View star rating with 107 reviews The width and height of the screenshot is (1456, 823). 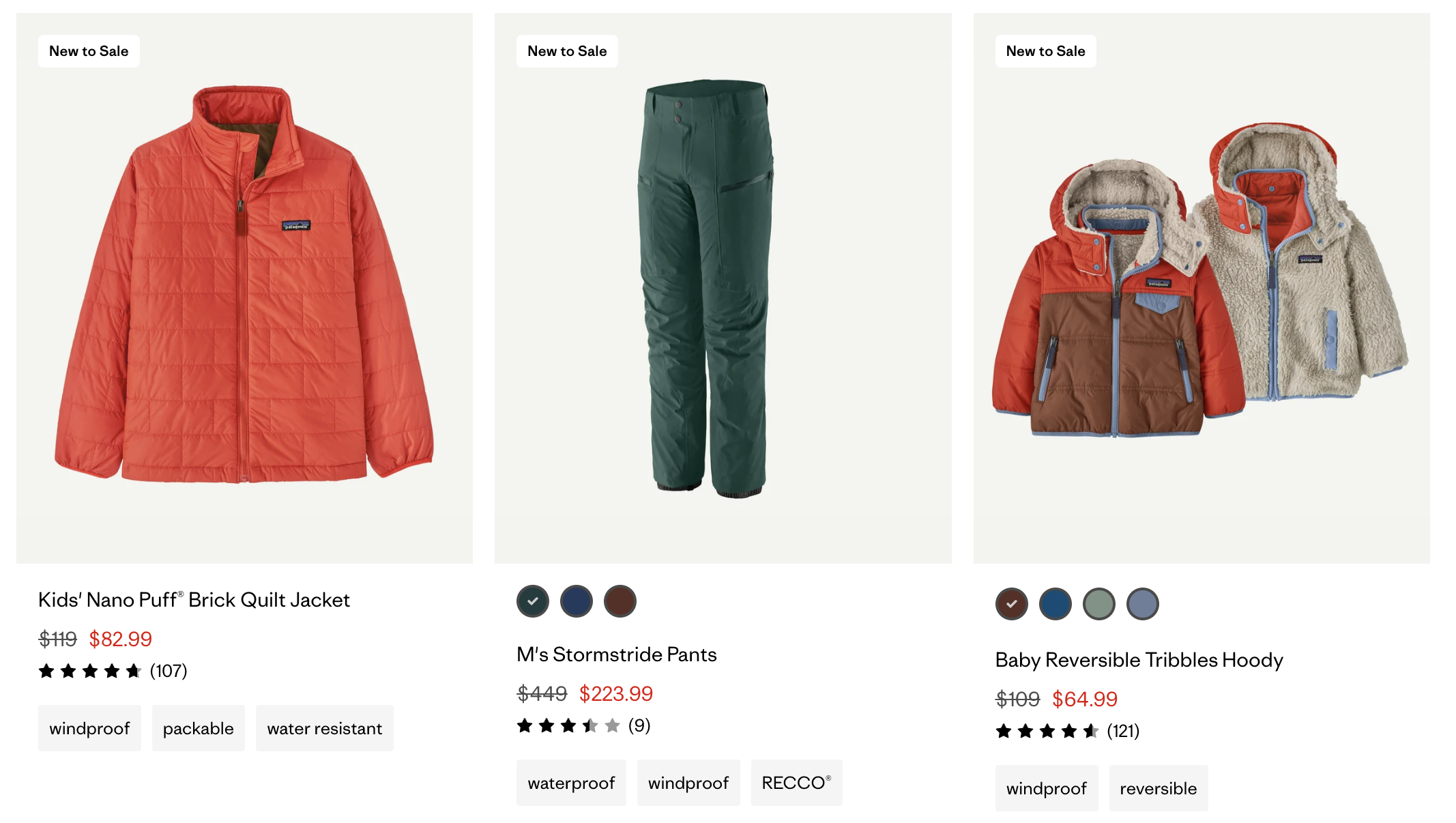[113, 671]
